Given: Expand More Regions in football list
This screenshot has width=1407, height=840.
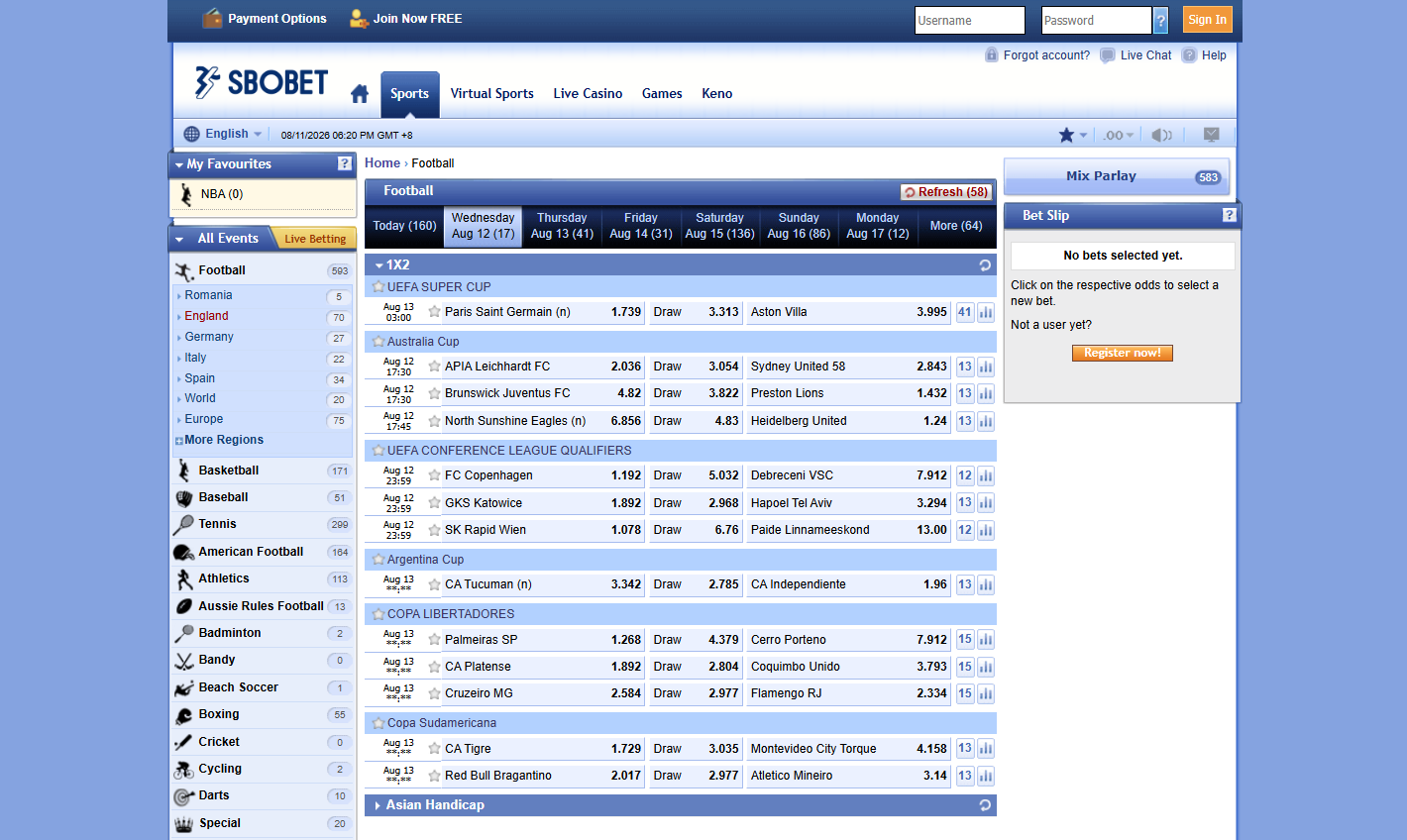Looking at the screenshot, I should coord(224,440).
